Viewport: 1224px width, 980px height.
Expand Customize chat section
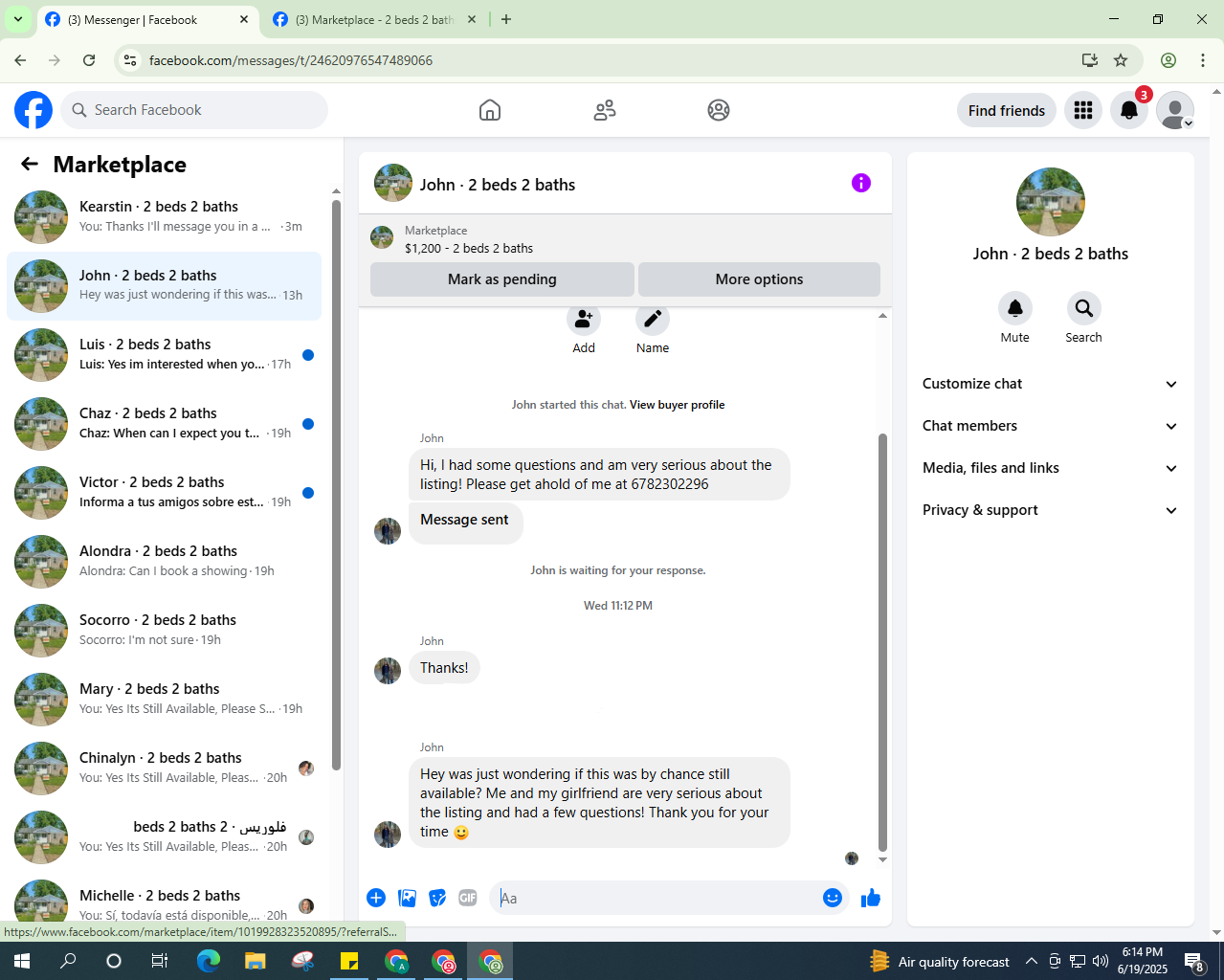1051,384
